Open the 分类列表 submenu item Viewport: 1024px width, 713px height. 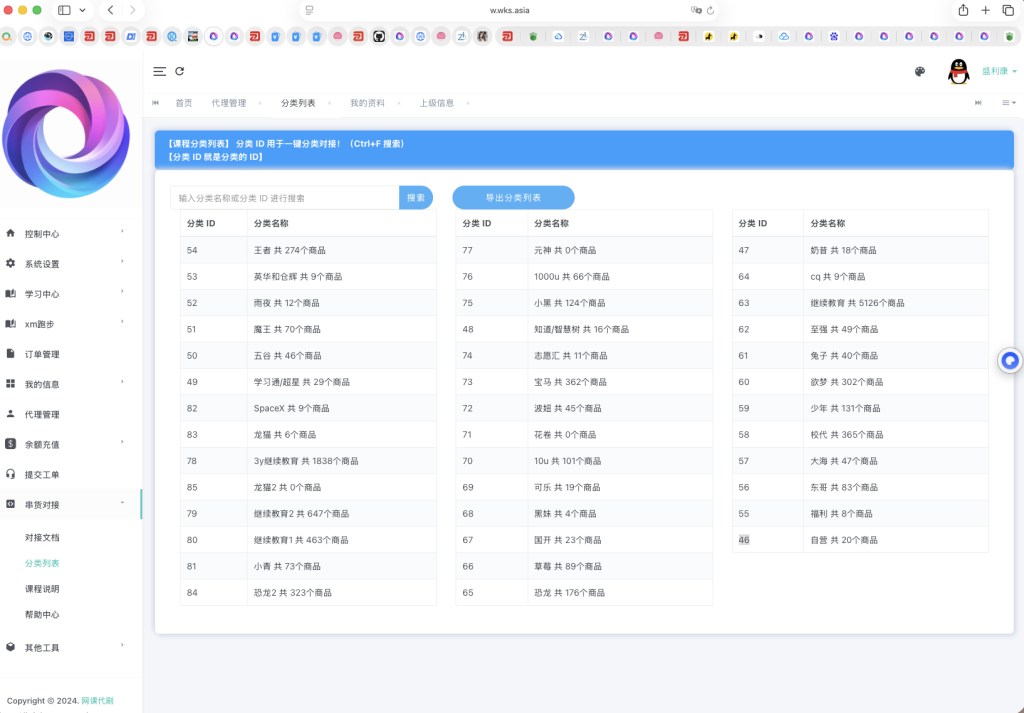(42, 563)
